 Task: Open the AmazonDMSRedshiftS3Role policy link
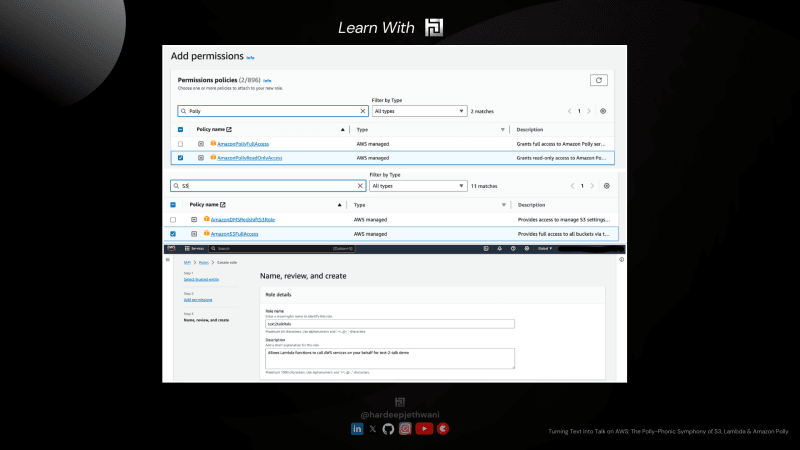coord(243,220)
